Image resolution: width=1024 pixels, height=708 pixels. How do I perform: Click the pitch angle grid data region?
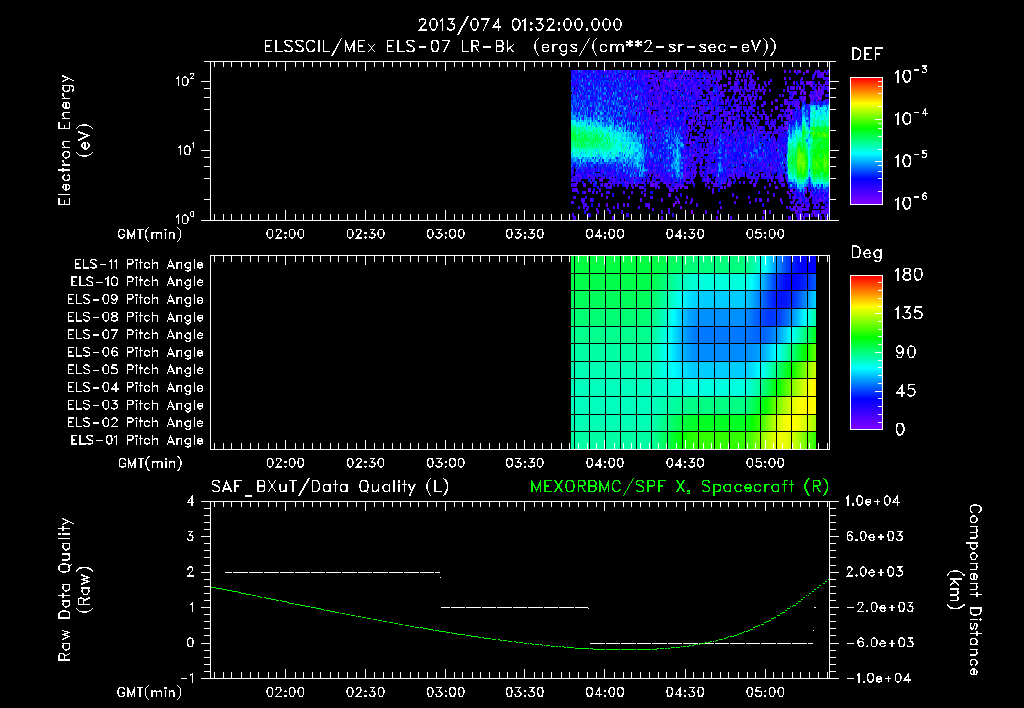694,351
